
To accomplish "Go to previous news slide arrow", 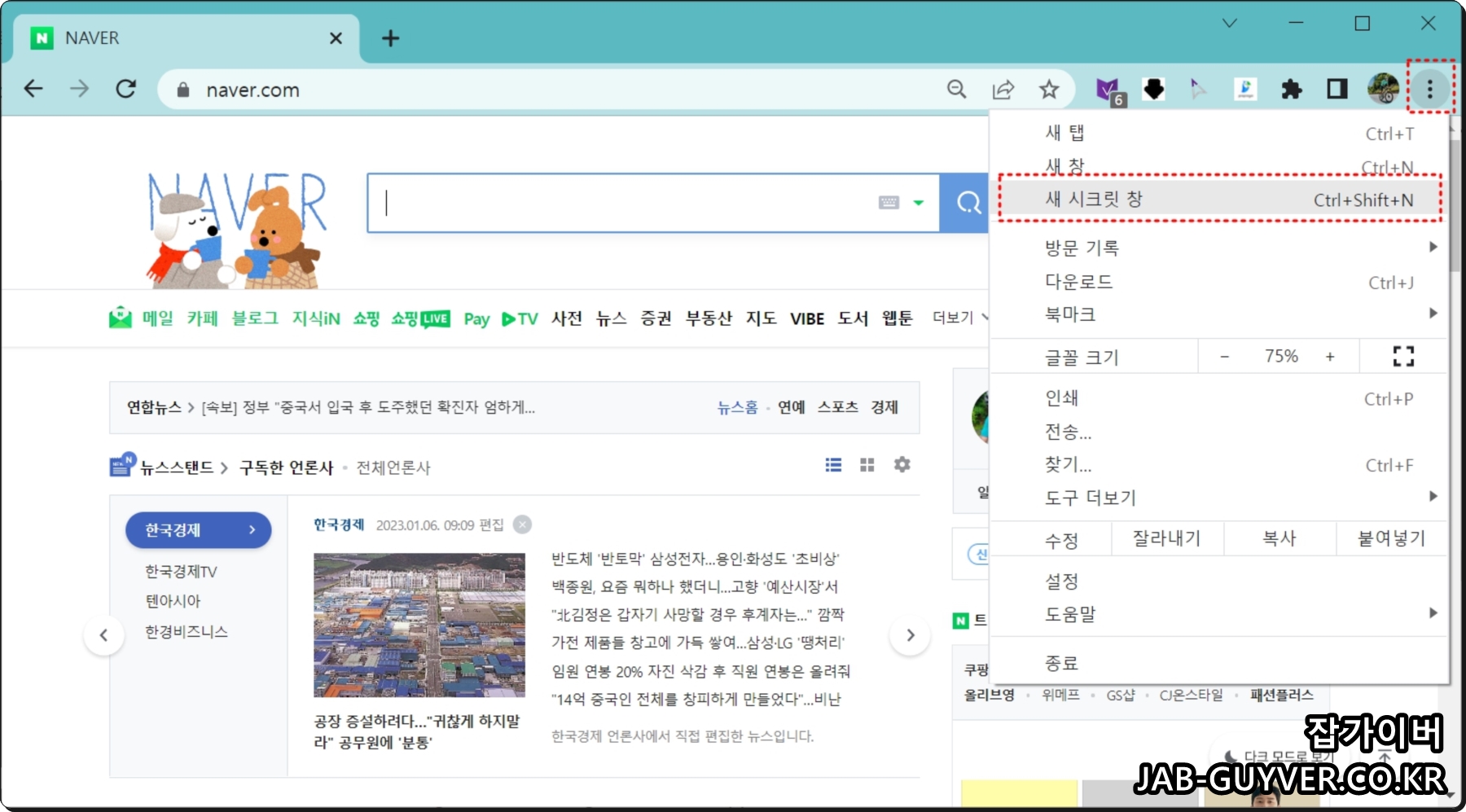I will pos(103,635).
